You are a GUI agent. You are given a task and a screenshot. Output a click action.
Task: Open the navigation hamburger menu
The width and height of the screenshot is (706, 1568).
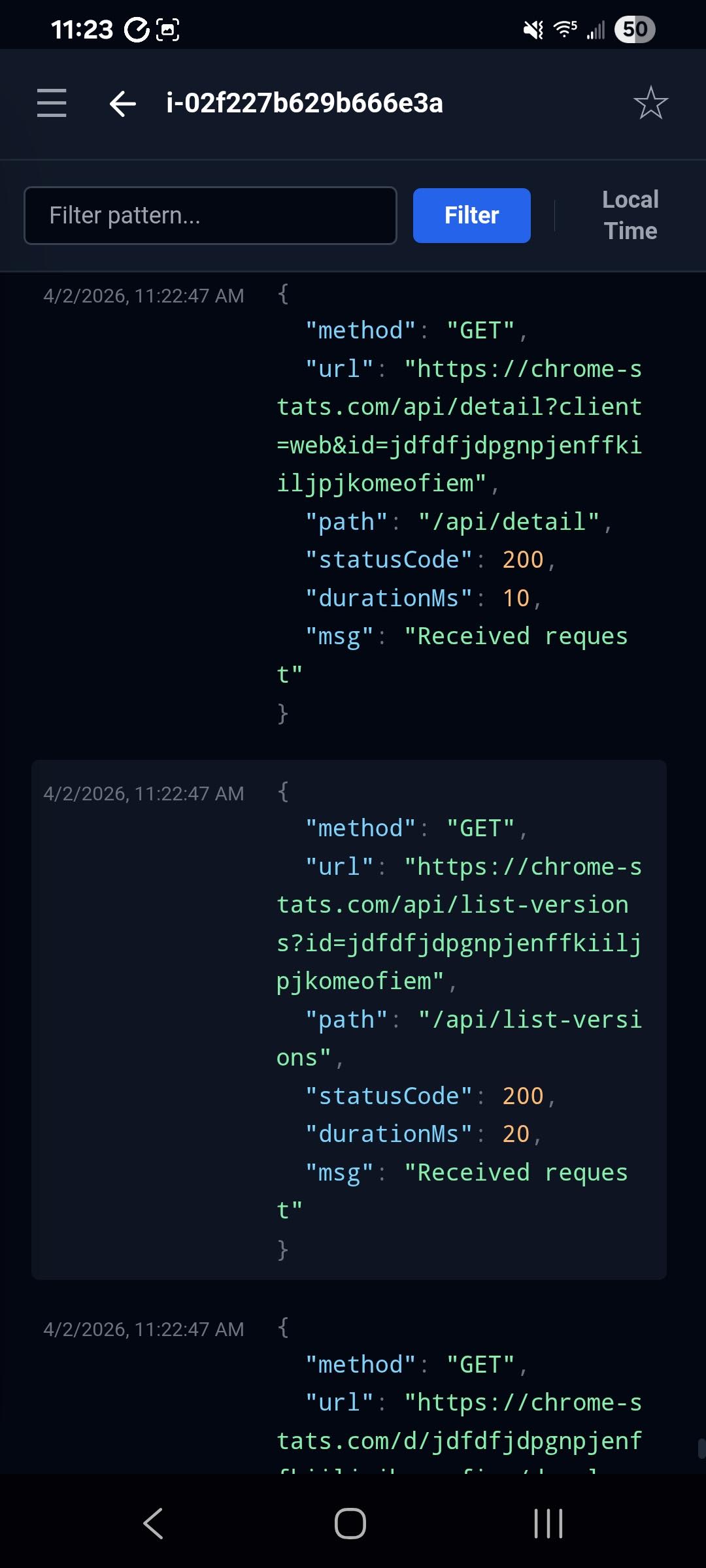pos(52,103)
